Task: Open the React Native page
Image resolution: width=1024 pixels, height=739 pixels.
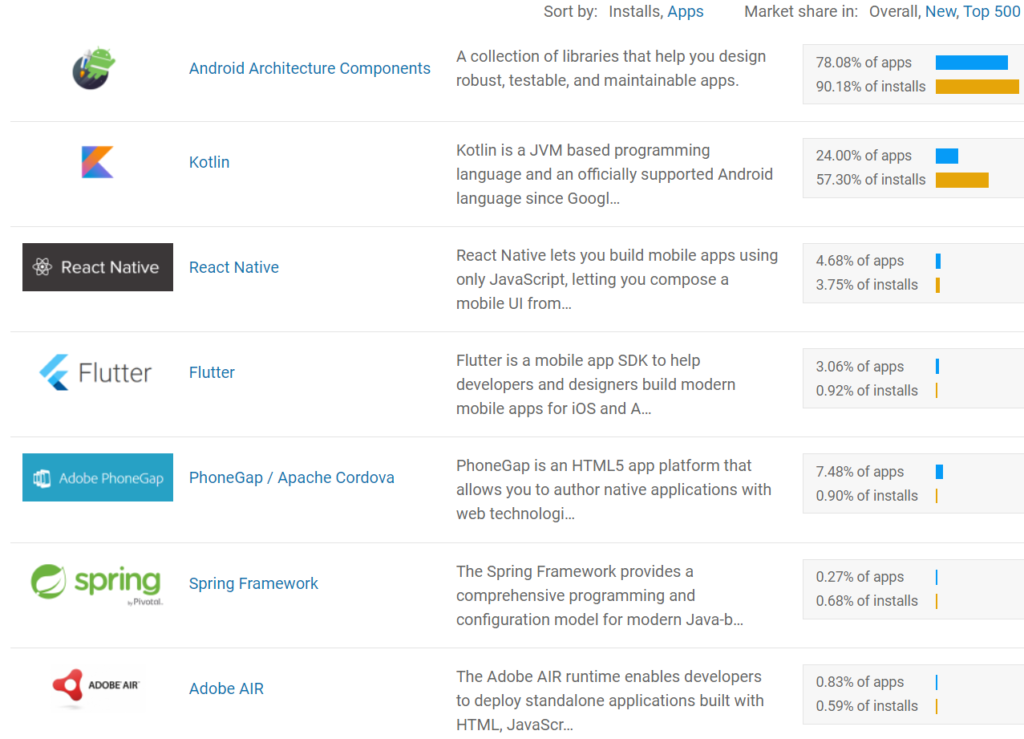Action: point(233,267)
